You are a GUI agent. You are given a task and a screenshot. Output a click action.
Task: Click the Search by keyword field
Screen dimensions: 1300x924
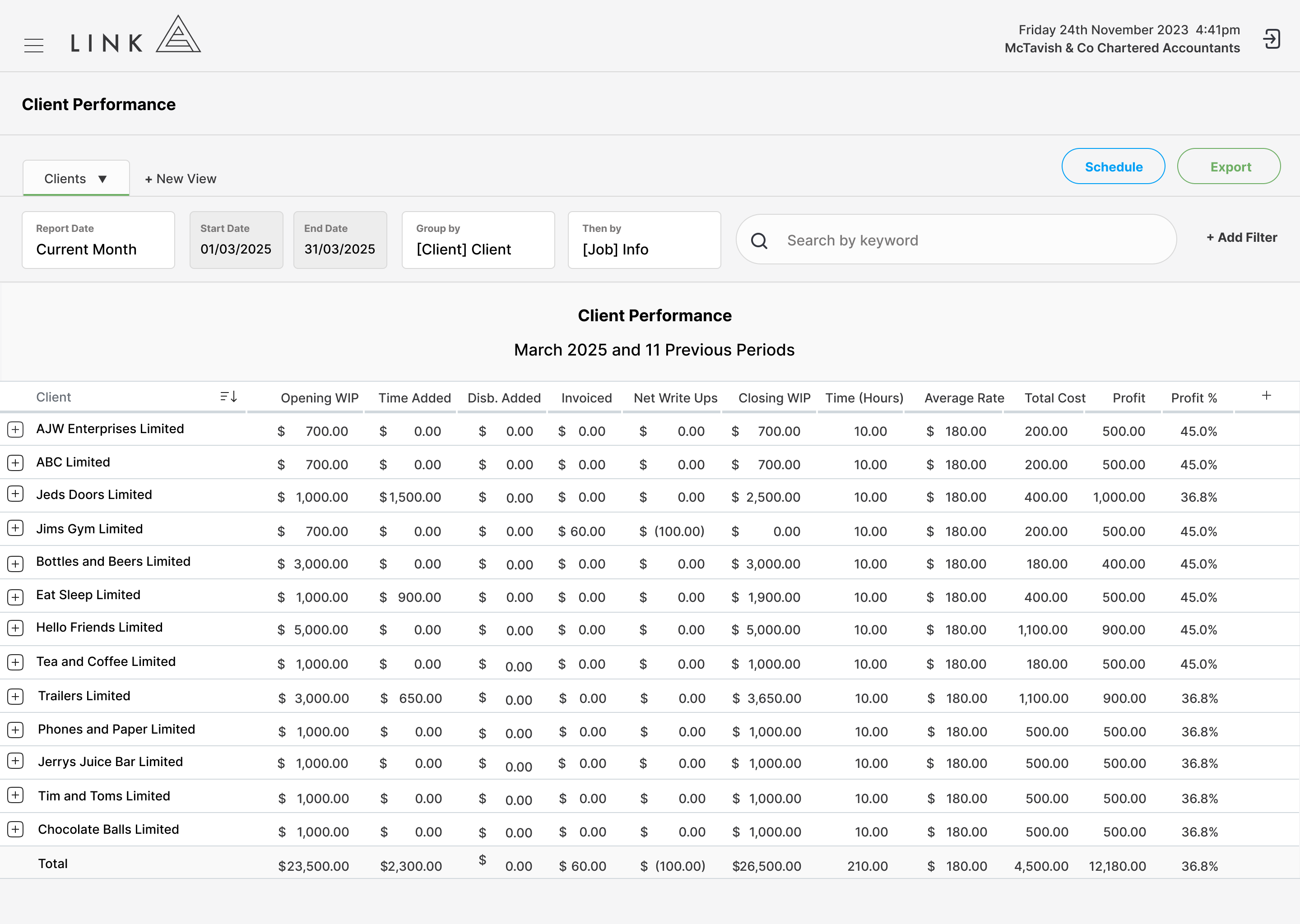[956, 240]
